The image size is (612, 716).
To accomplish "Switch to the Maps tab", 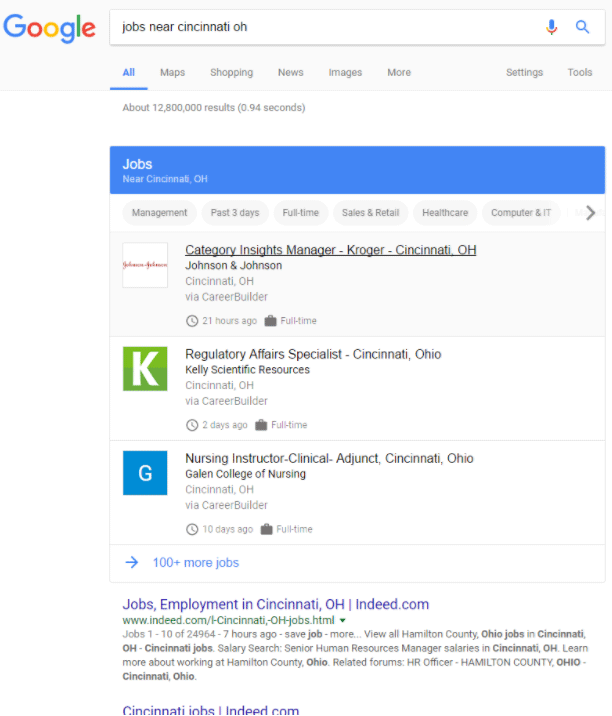I will pos(172,72).
